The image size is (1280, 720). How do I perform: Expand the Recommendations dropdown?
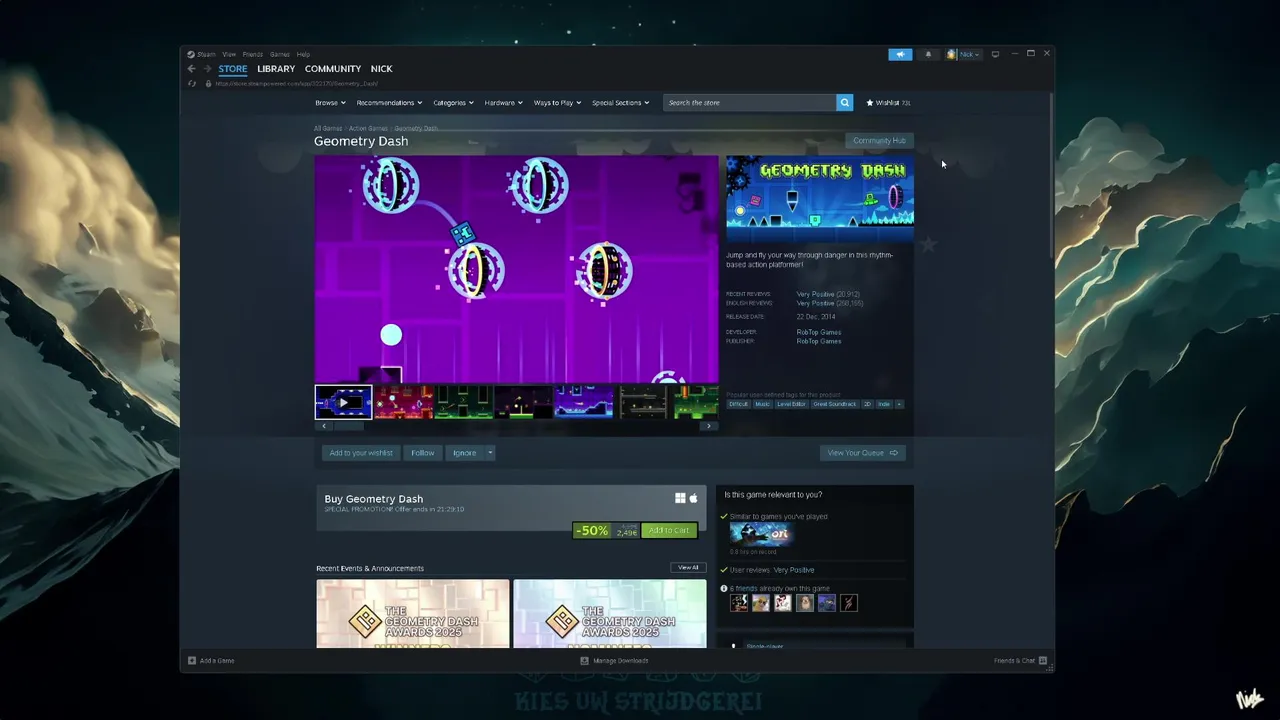[389, 102]
